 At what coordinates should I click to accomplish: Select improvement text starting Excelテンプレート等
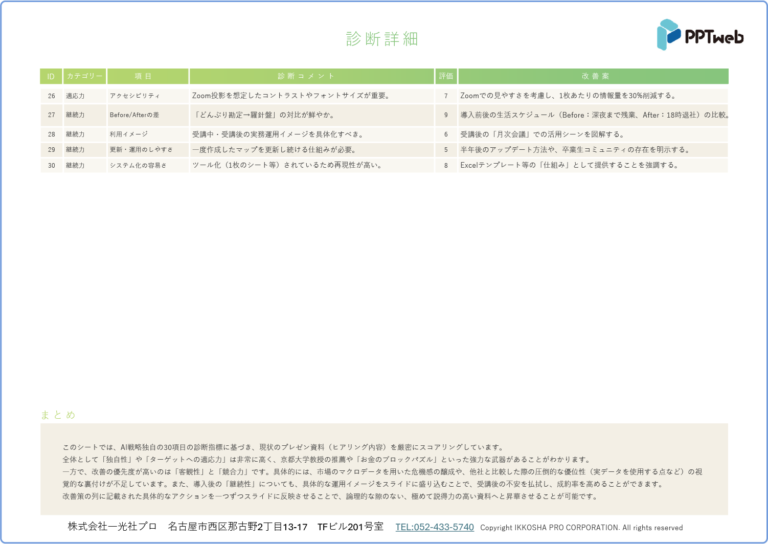point(570,166)
